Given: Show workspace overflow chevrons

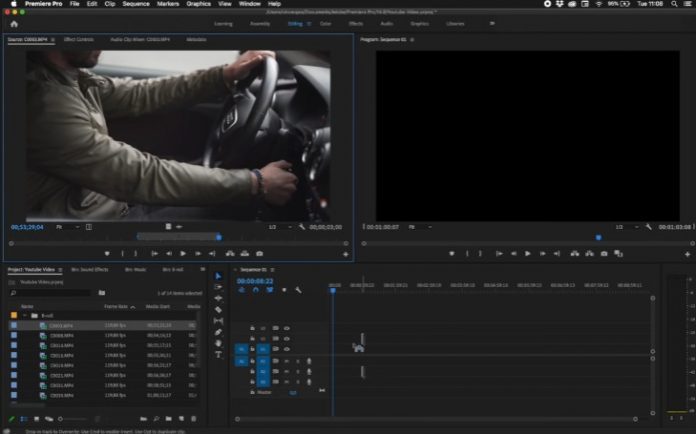Looking at the screenshot, I should coord(492,24).
